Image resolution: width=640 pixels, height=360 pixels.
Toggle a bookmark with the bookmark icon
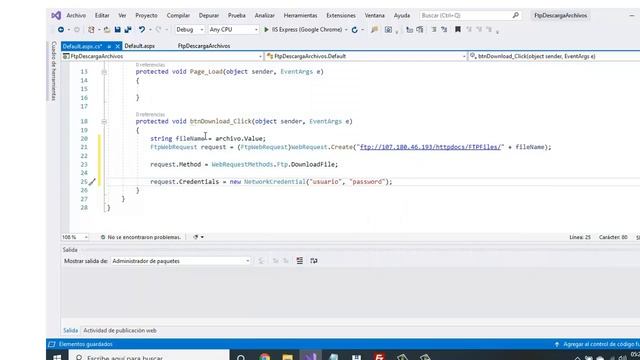(x=458, y=29)
